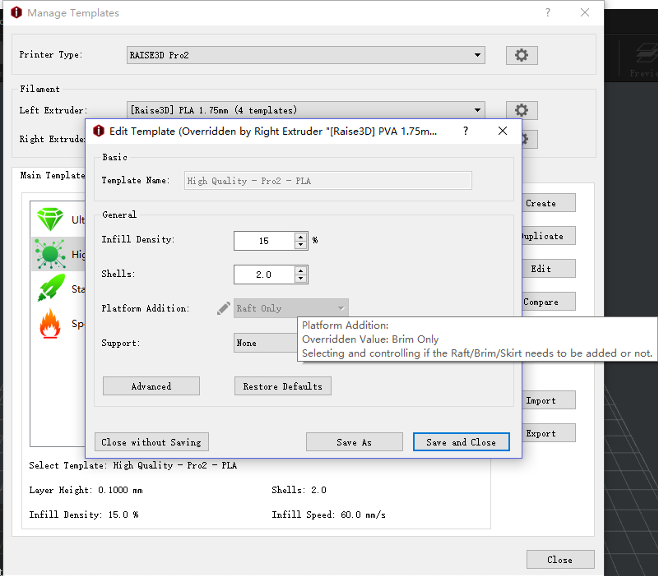Screen dimensions: 658x576
Task: Click Restore Defaults
Action: [283, 386]
